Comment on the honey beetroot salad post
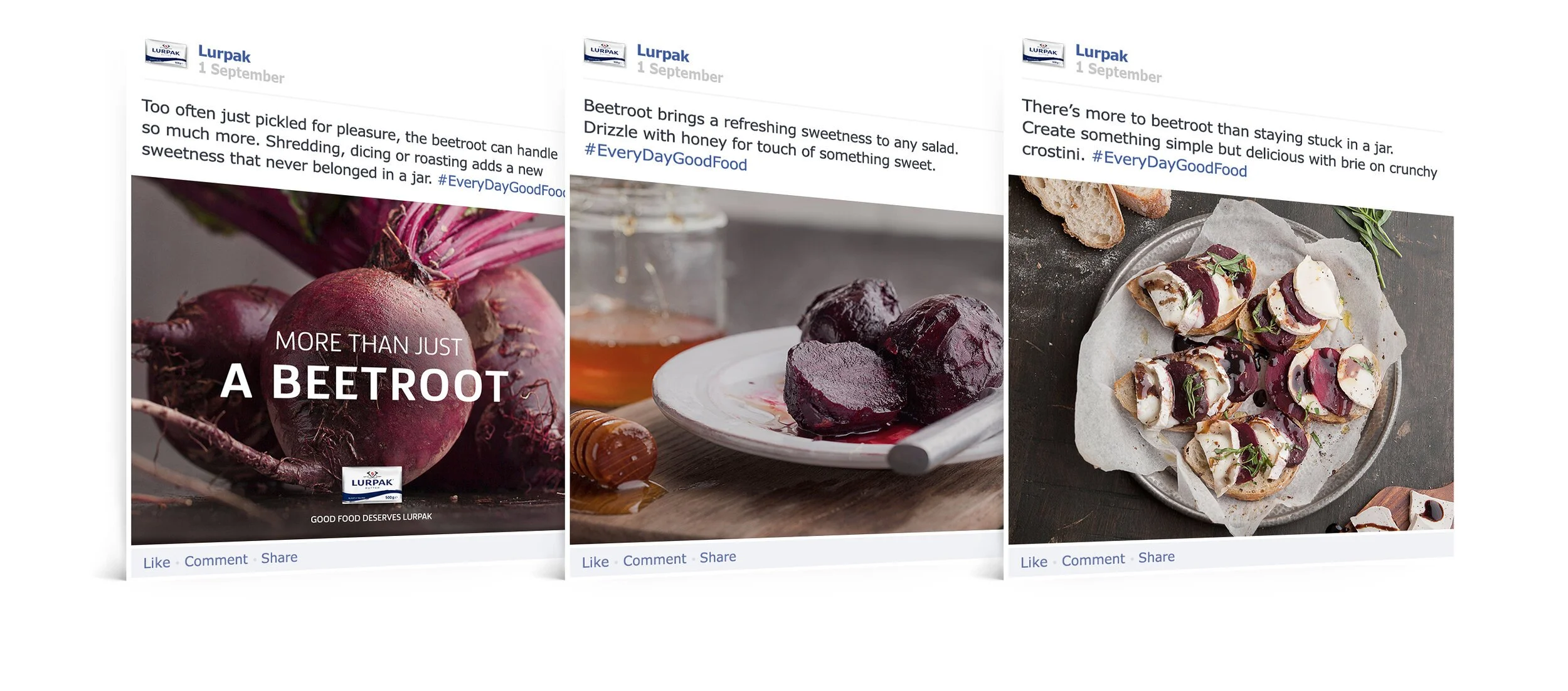This screenshot has height=691, width=1568. click(x=654, y=559)
